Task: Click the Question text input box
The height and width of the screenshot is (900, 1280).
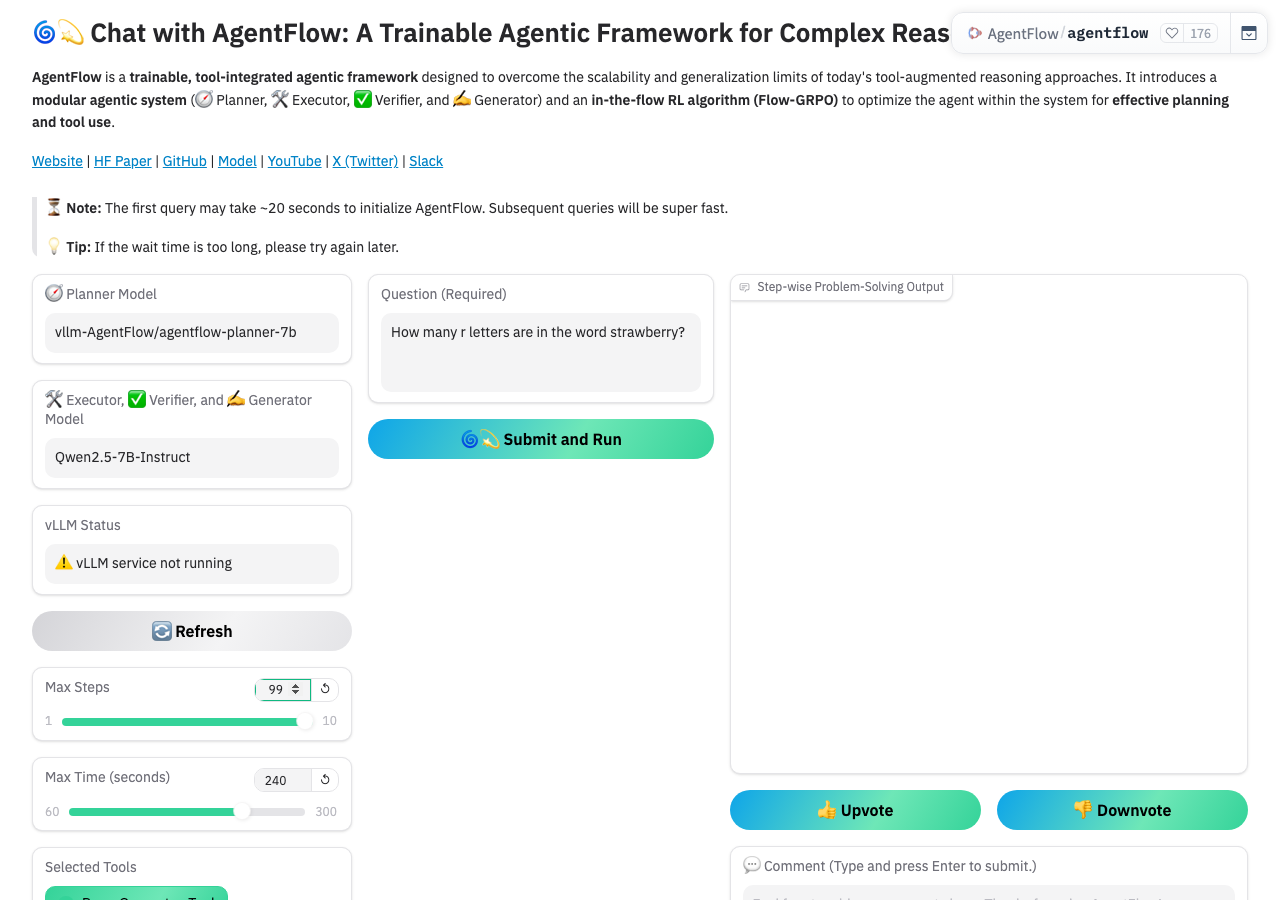Action: point(541,353)
